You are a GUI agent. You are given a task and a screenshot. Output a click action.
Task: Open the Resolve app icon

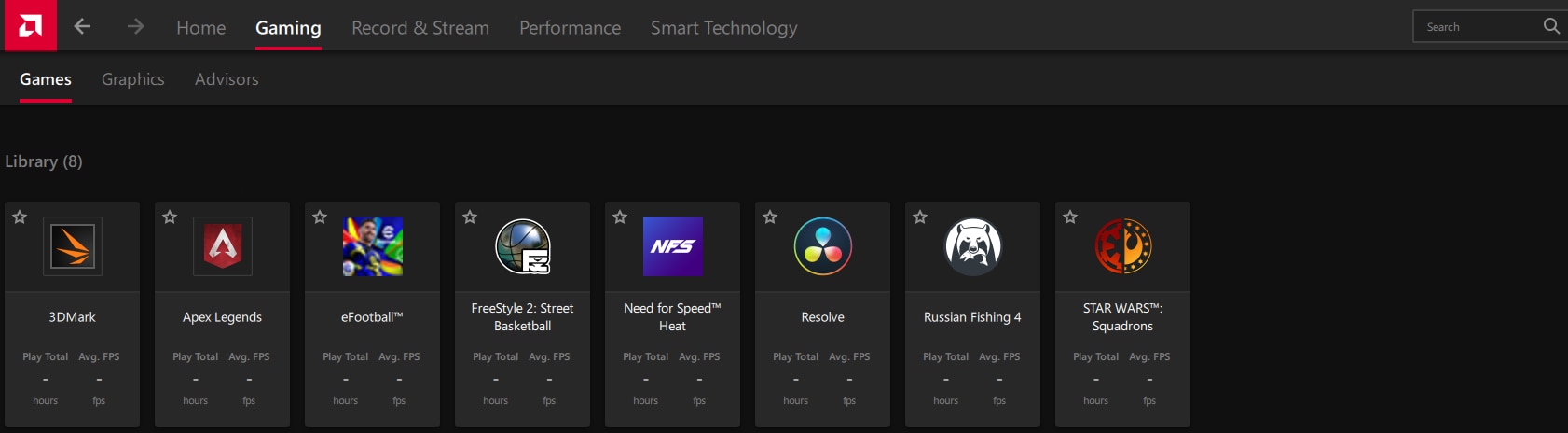(x=823, y=246)
